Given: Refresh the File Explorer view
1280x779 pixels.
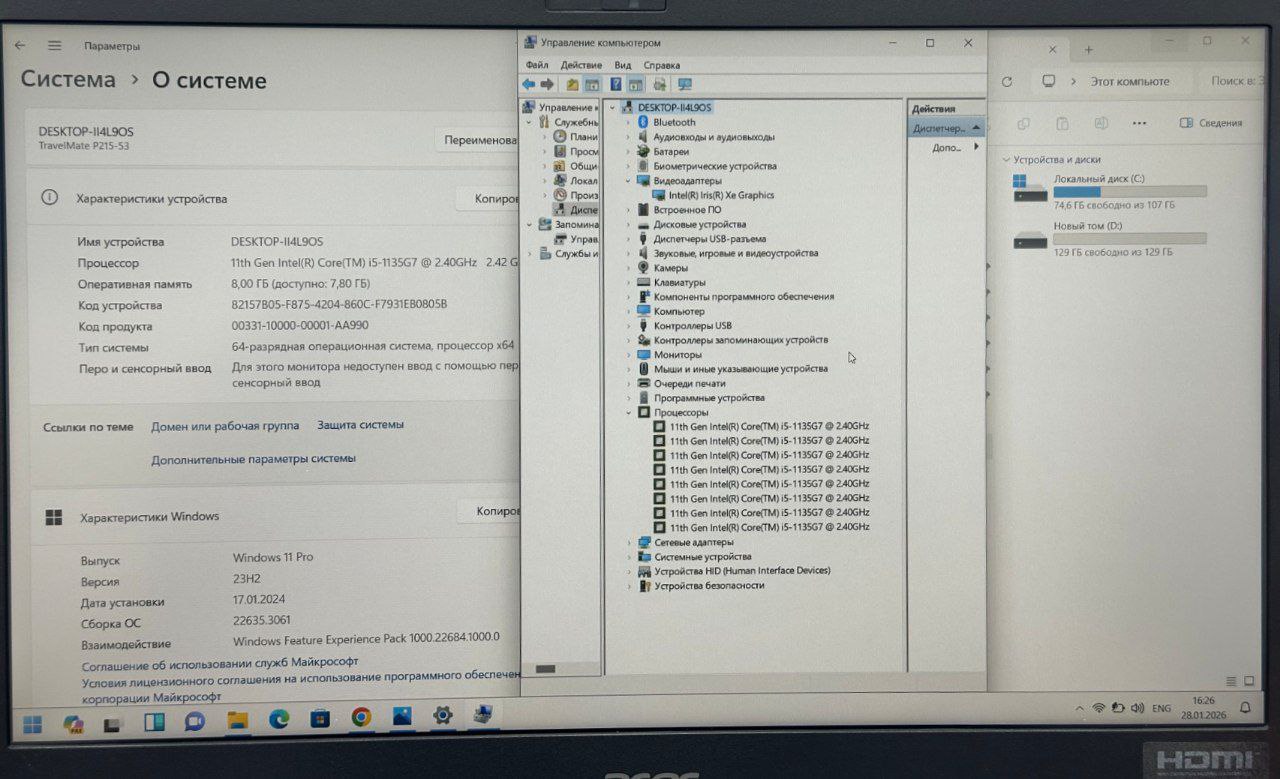Looking at the screenshot, I should tap(1007, 82).
